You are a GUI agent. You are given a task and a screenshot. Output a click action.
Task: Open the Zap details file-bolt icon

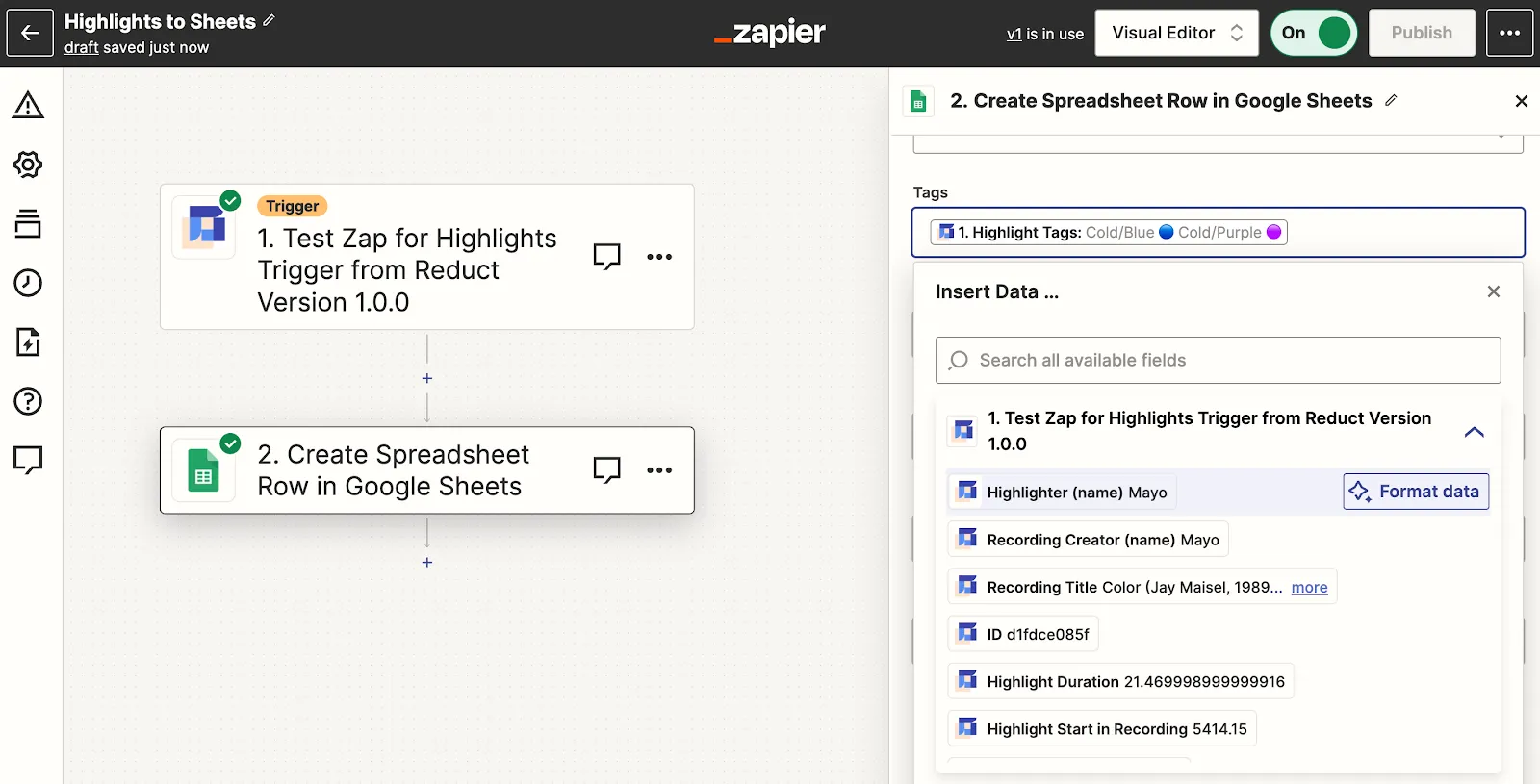pos(28,341)
